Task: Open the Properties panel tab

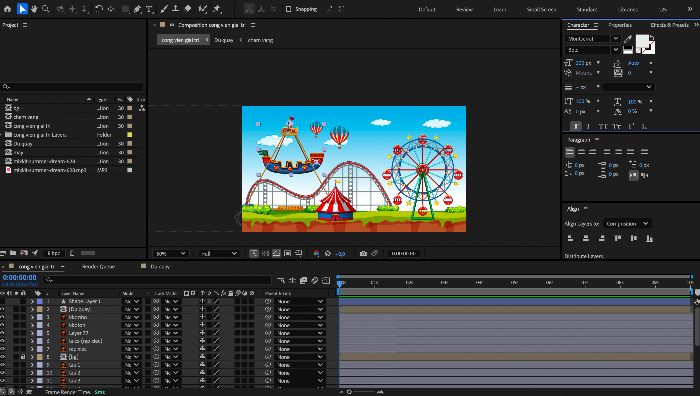Action: point(620,25)
